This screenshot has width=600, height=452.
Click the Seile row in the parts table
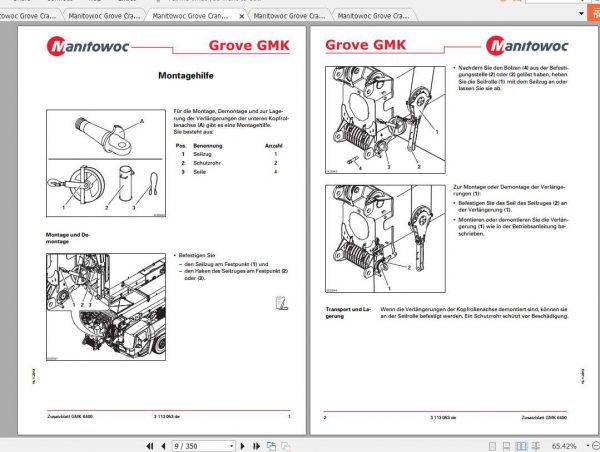pos(229,172)
